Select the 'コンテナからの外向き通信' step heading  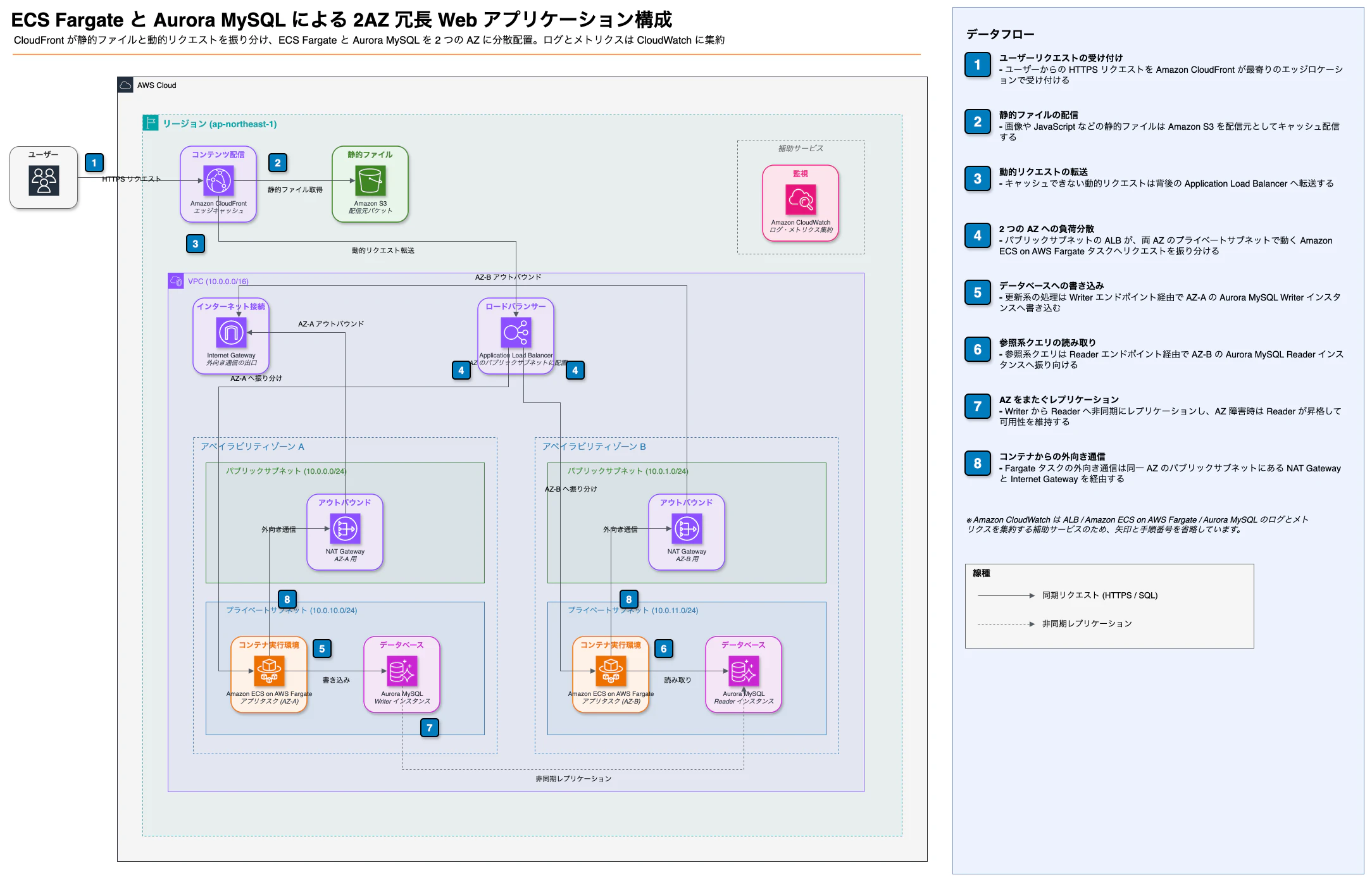tap(1052, 456)
